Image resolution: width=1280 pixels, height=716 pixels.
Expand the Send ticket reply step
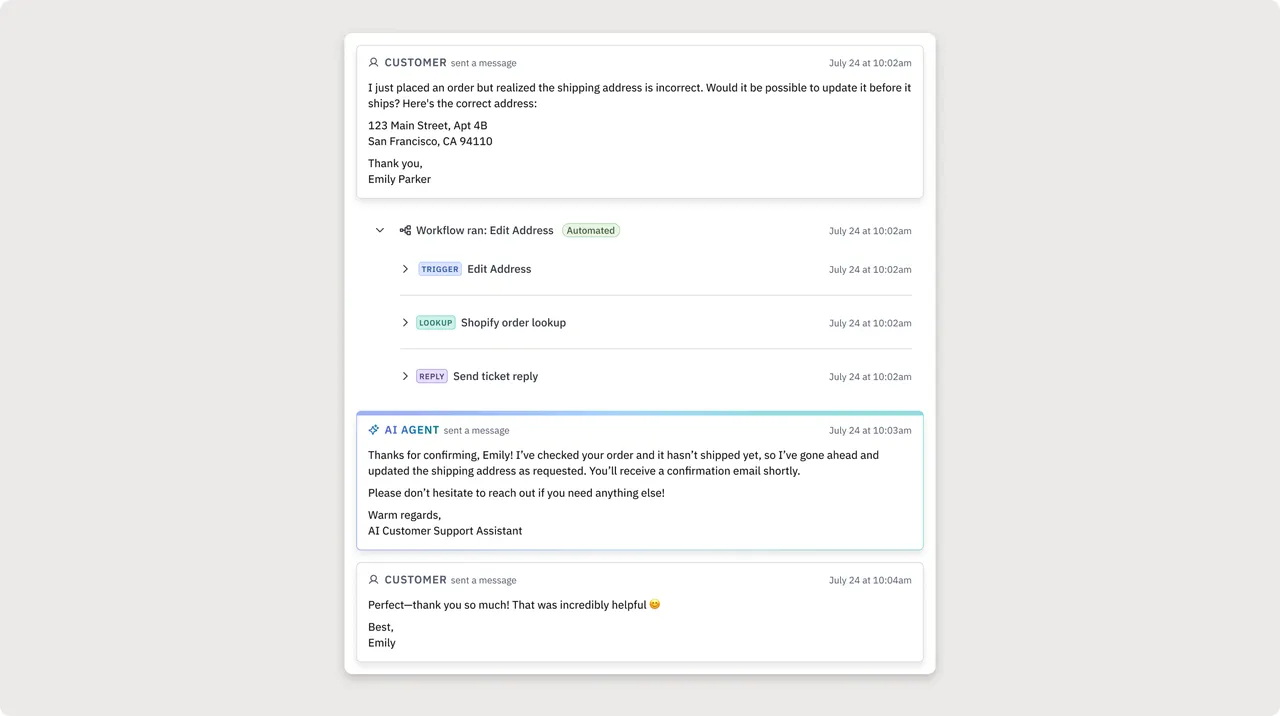click(405, 377)
